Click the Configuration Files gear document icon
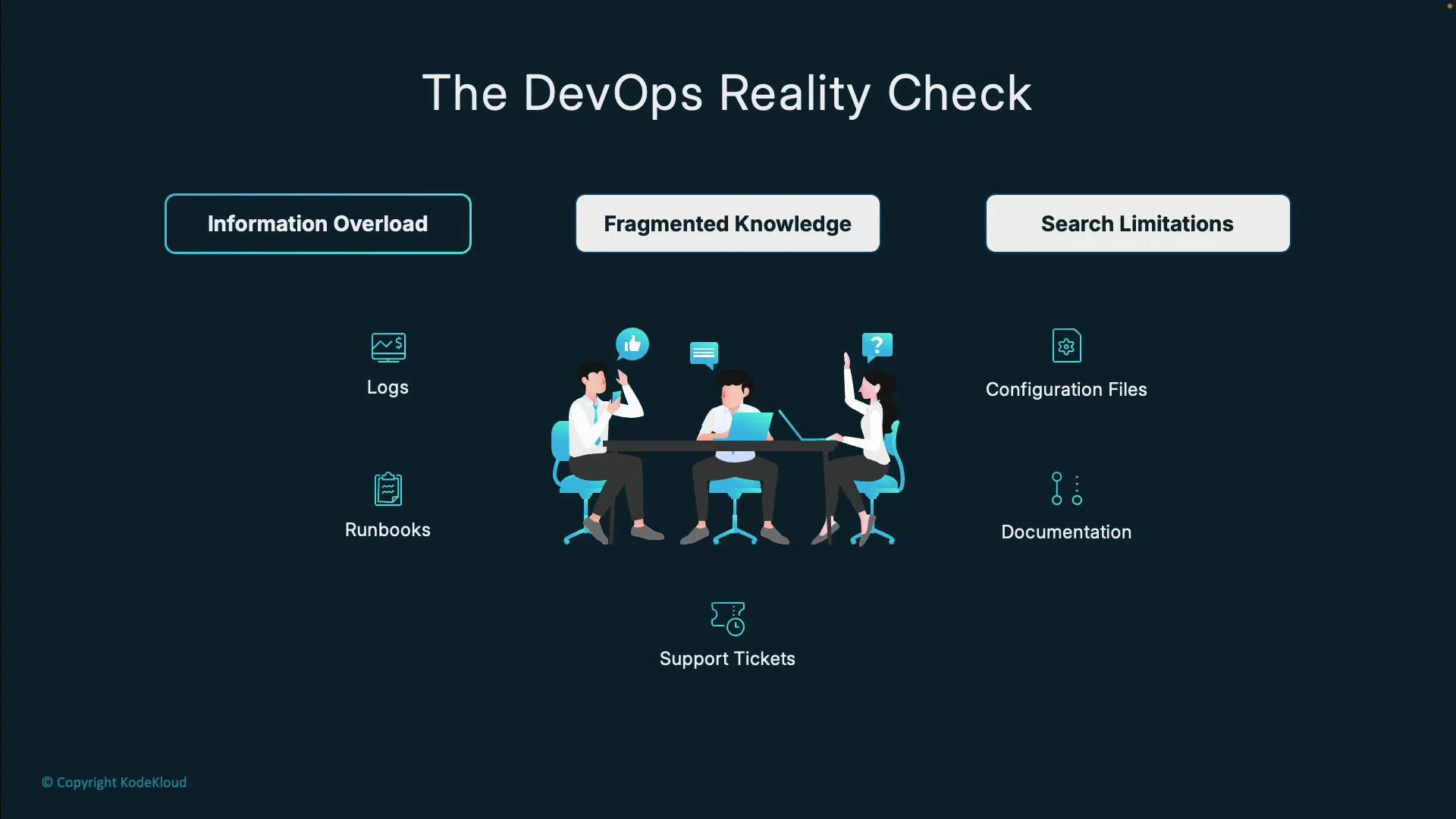The image size is (1456, 819). 1066,346
